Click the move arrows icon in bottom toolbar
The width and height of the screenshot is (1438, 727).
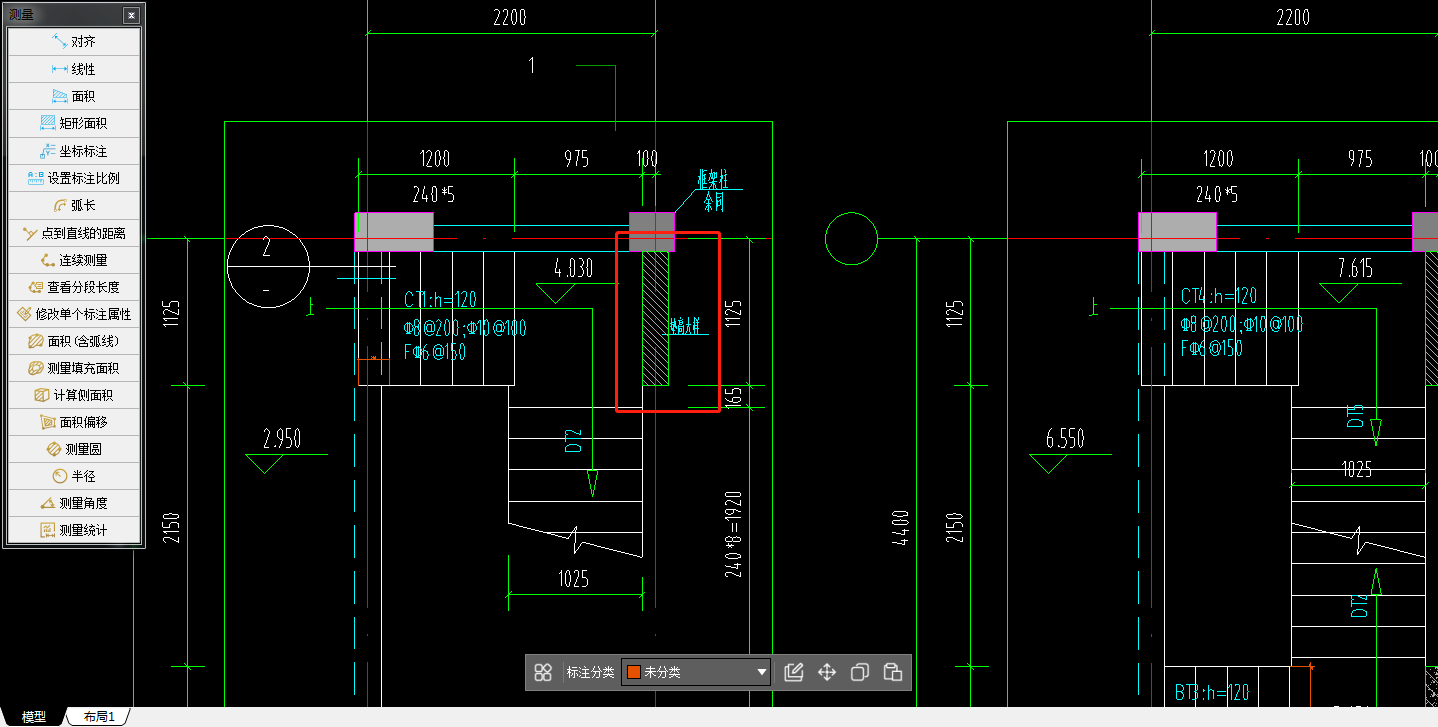click(x=827, y=672)
